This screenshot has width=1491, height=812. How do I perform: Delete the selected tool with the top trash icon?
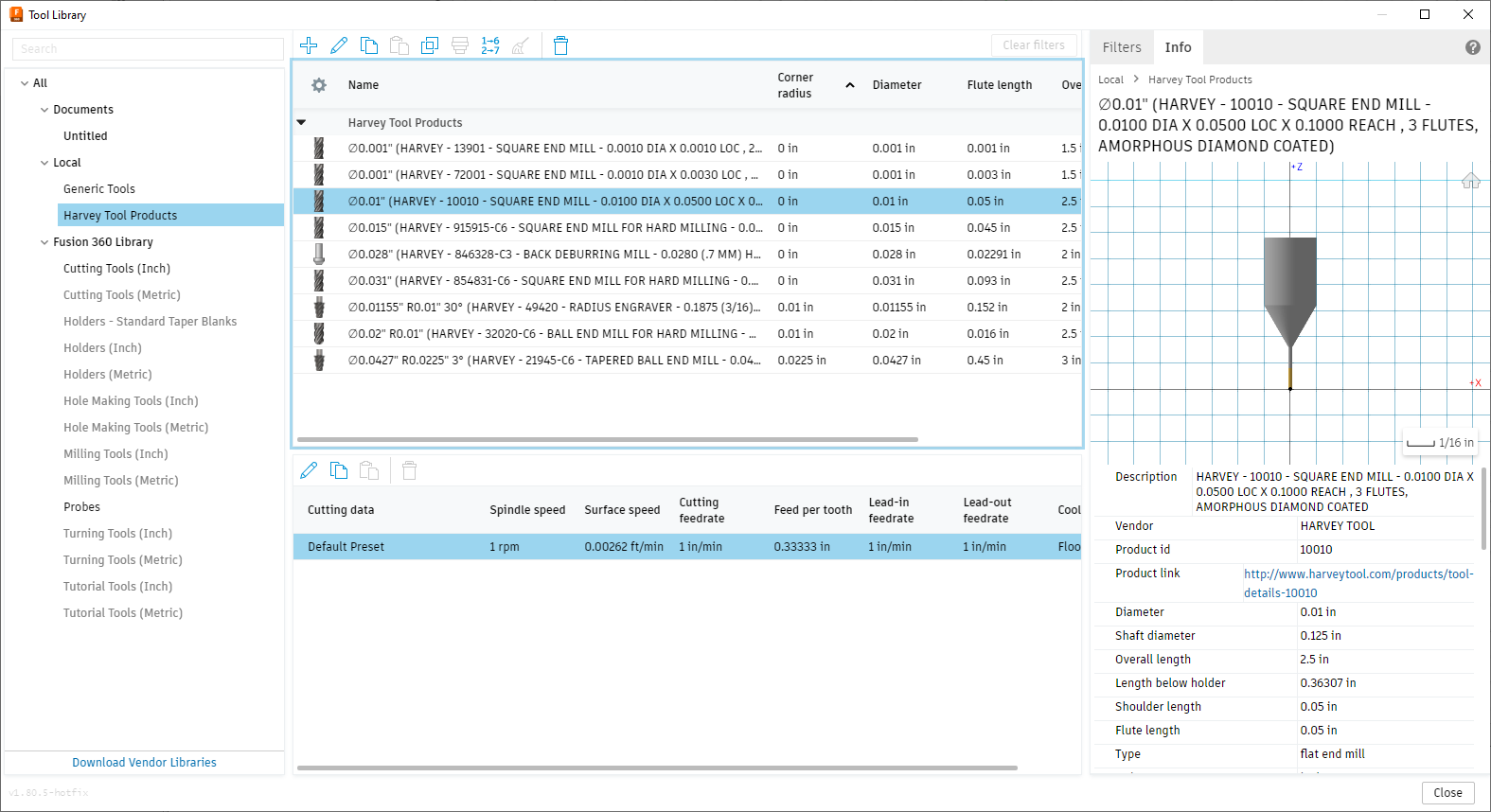[x=560, y=45]
